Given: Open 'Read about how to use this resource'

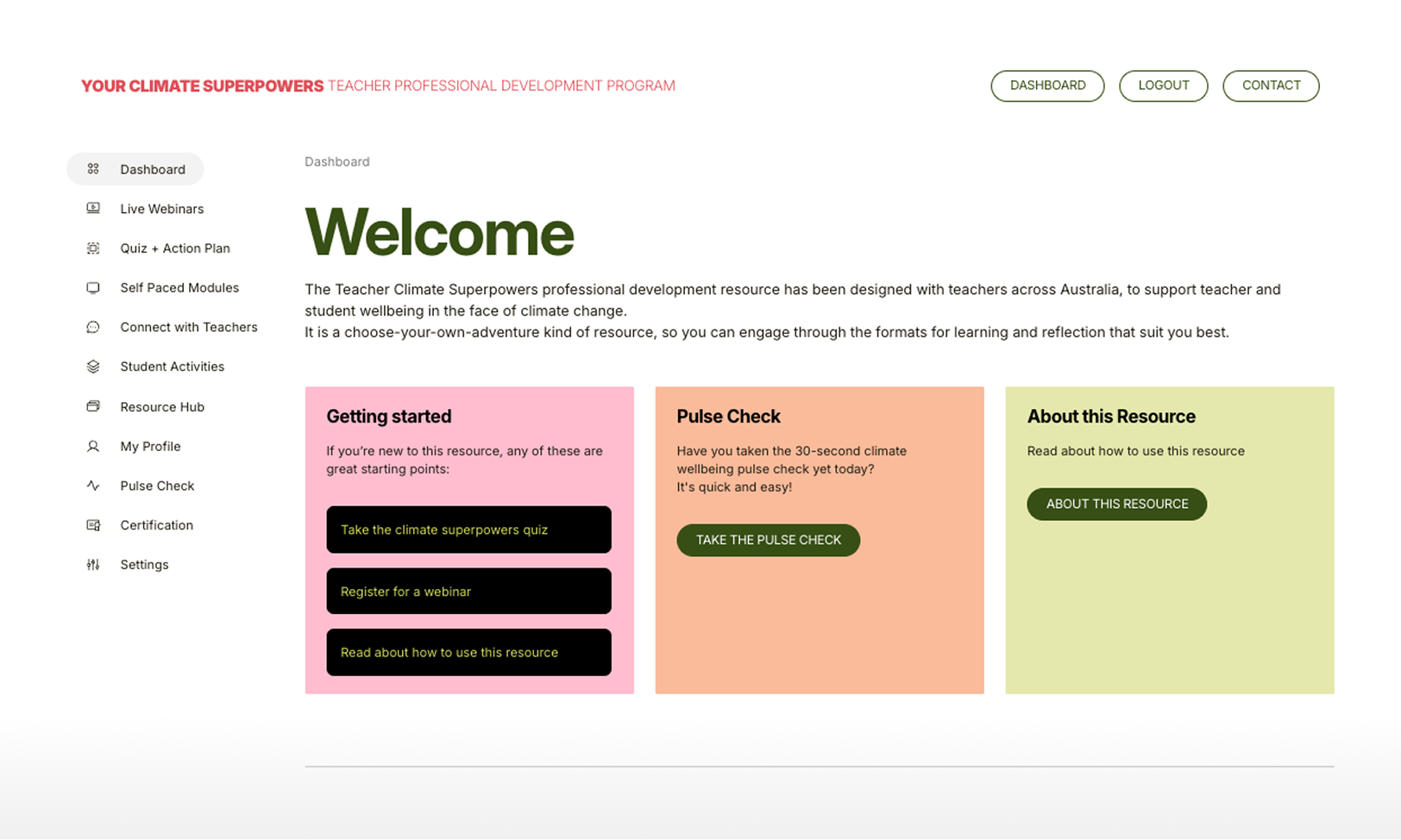Looking at the screenshot, I should point(468,652).
